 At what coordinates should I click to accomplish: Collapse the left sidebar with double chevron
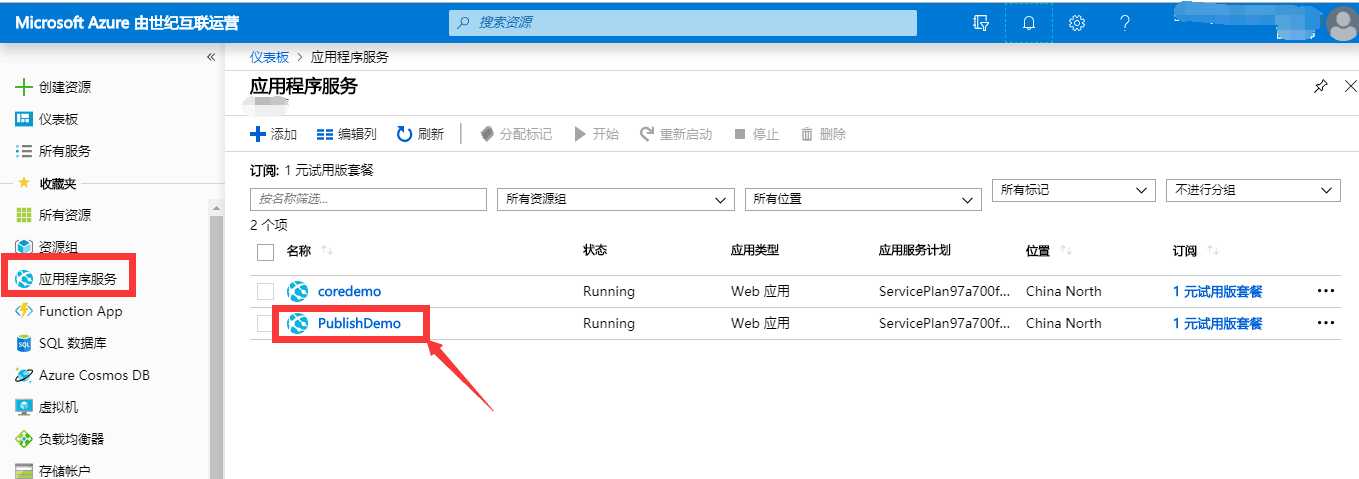[x=211, y=57]
